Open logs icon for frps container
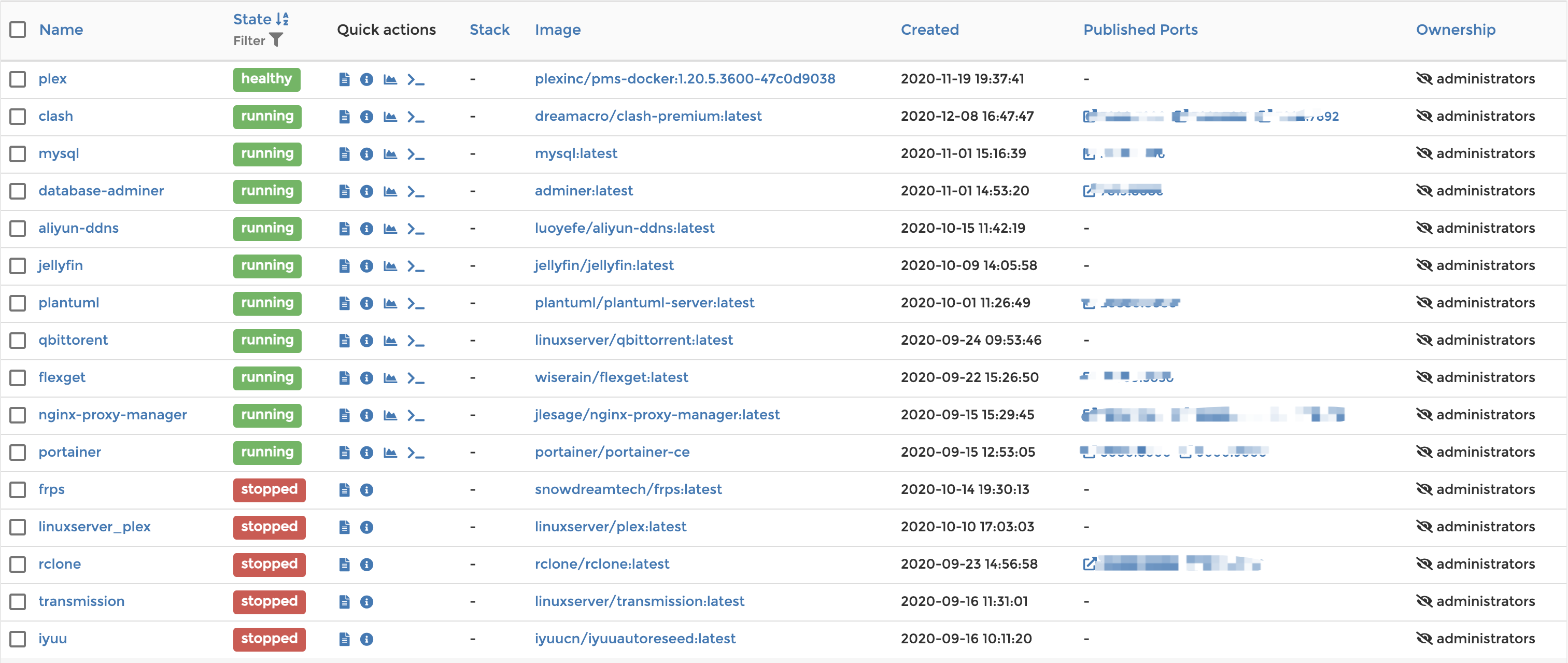1568x663 pixels. [x=345, y=489]
